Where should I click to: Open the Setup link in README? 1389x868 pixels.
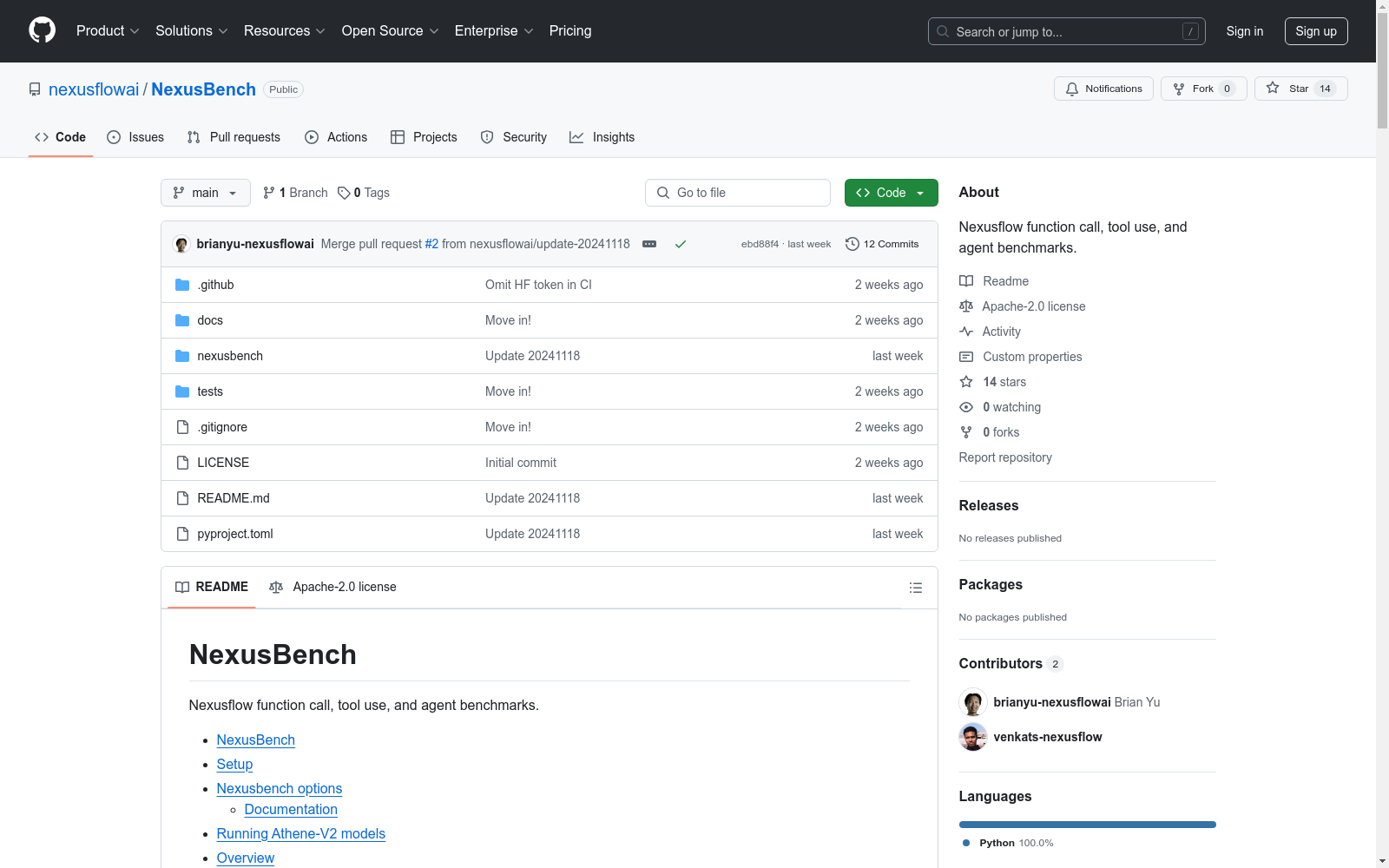234,765
